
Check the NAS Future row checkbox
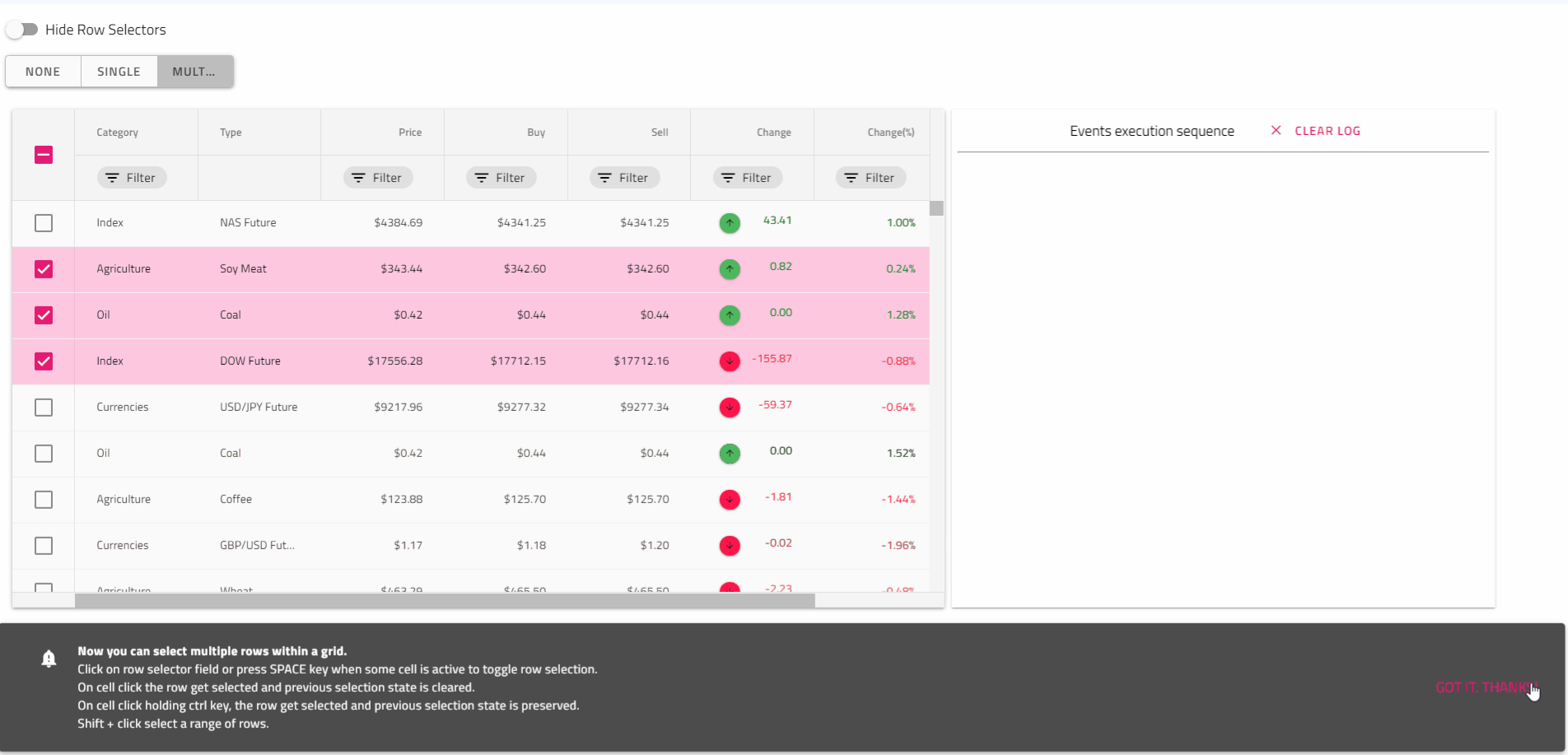pos(44,223)
